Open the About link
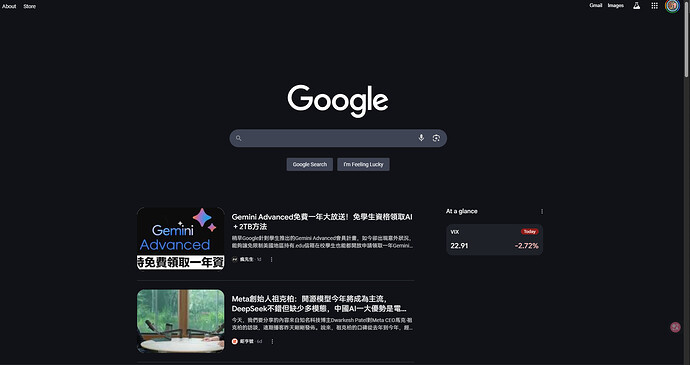Viewport: 690px width, 365px height. [9, 6]
